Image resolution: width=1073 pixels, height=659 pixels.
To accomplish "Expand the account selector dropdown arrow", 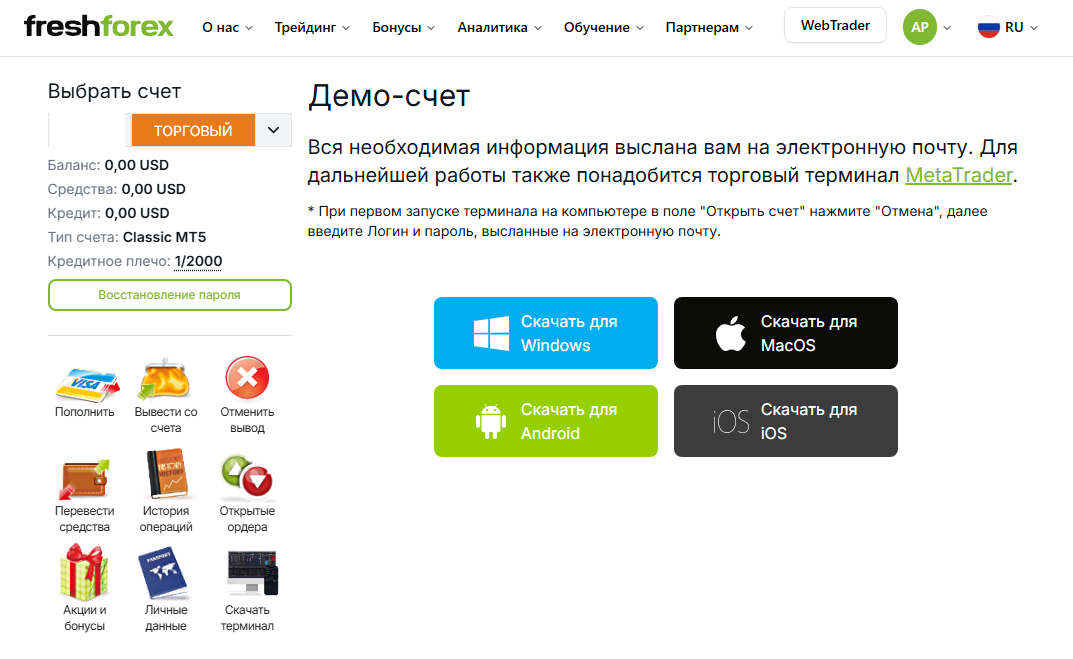I will (273, 130).
